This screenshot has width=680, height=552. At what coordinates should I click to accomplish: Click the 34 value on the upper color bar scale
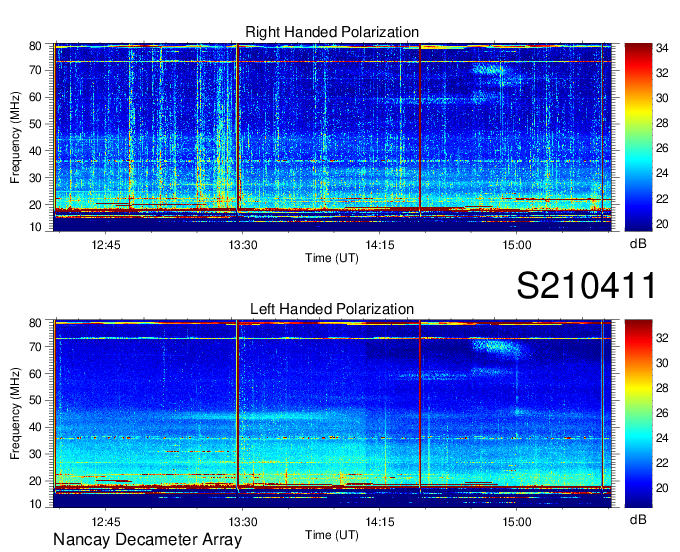tap(662, 48)
